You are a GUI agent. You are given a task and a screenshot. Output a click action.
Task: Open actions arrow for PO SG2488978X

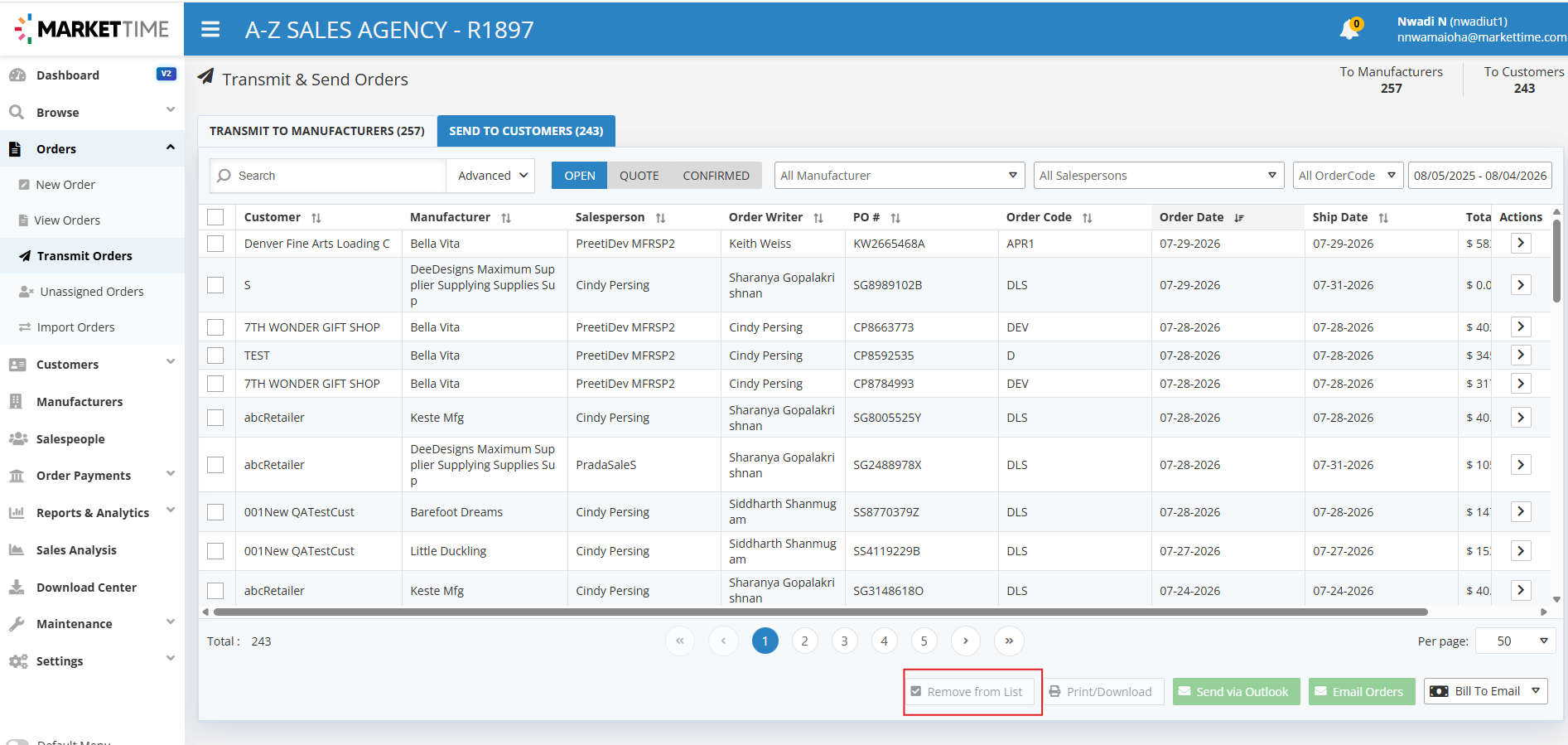(x=1521, y=465)
